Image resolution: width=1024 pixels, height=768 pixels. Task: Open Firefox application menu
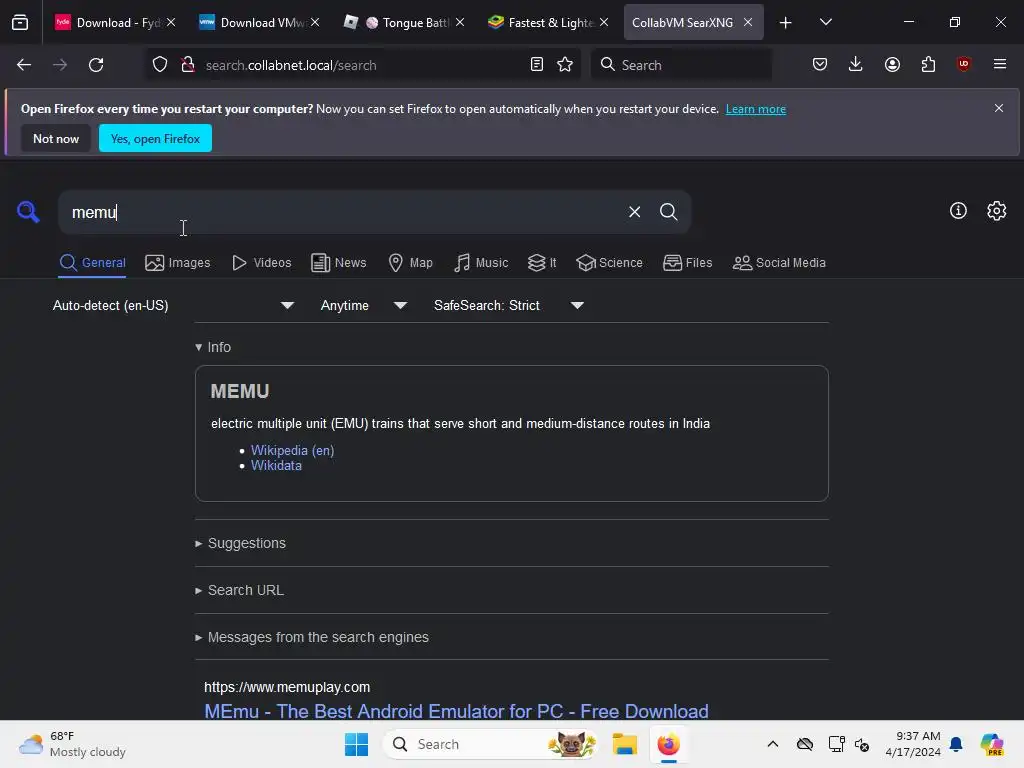pos(1000,65)
